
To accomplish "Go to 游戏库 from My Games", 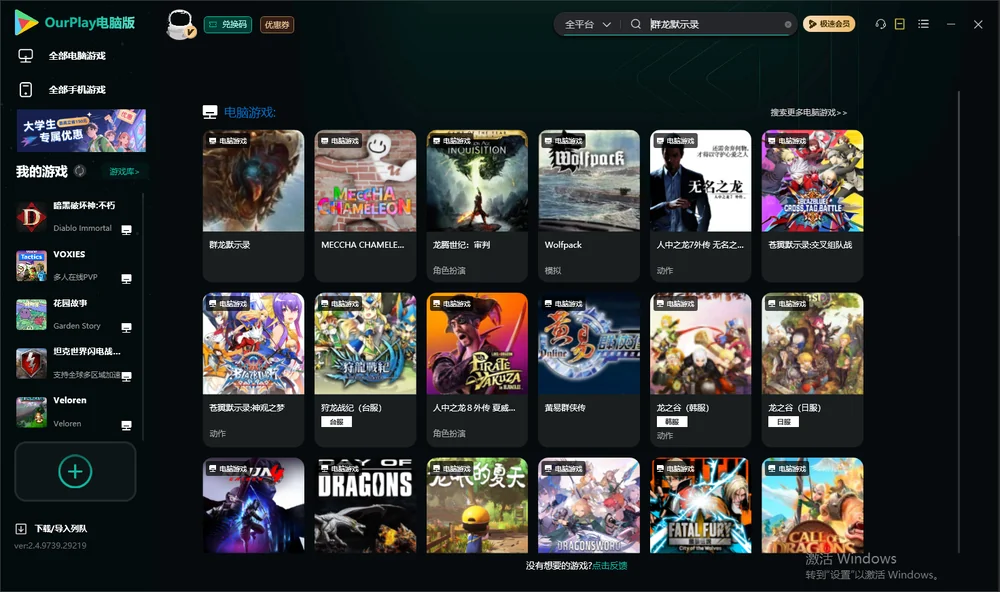I will [124, 172].
